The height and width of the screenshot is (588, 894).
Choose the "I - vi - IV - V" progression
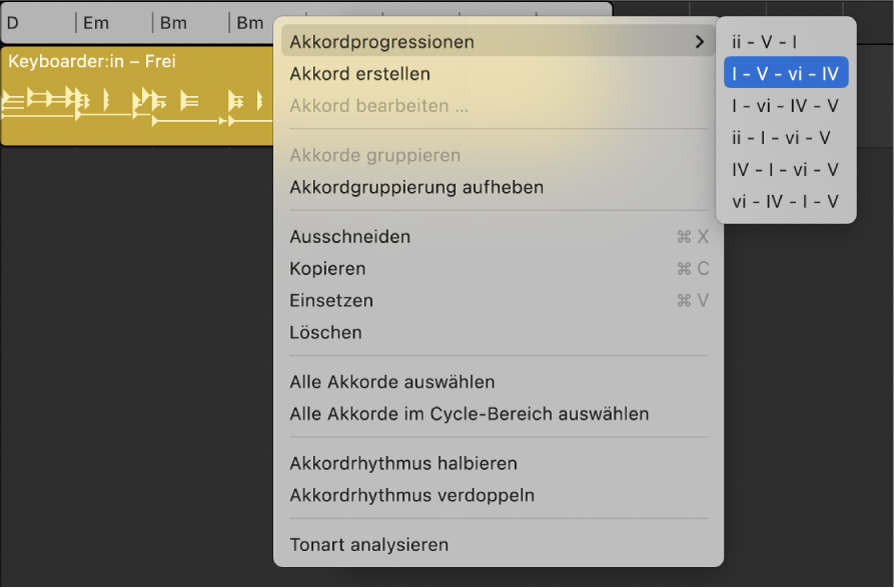pyautogui.click(x=786, y=104)
